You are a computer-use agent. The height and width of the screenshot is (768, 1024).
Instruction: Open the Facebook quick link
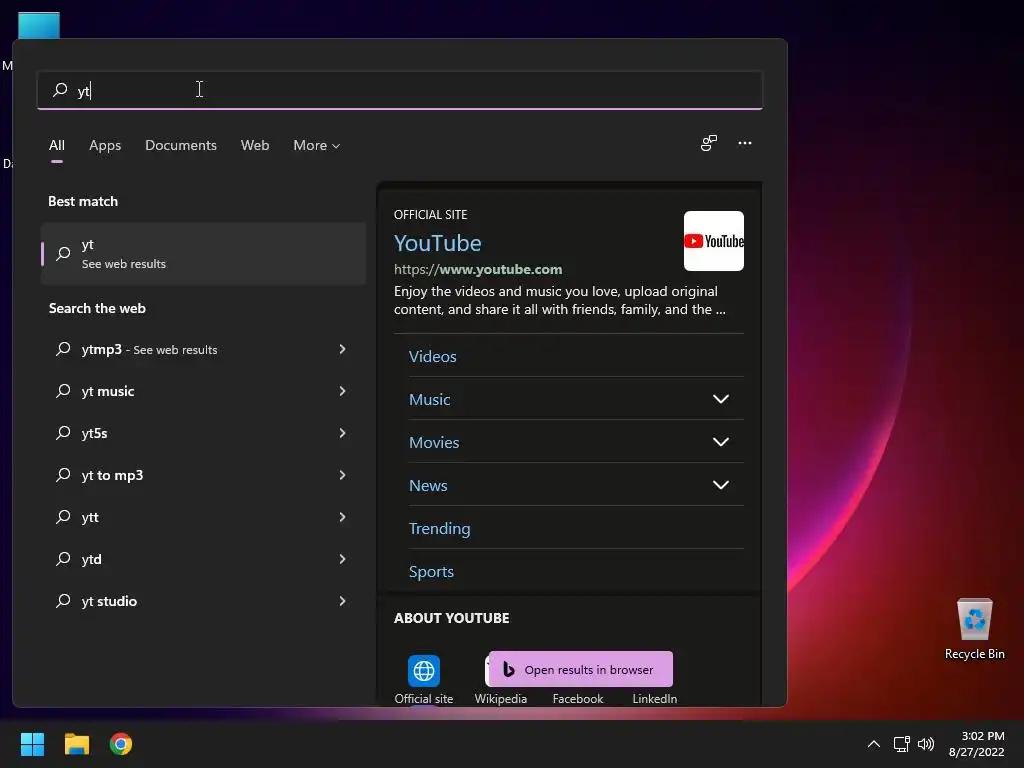(x=578, y=698)
